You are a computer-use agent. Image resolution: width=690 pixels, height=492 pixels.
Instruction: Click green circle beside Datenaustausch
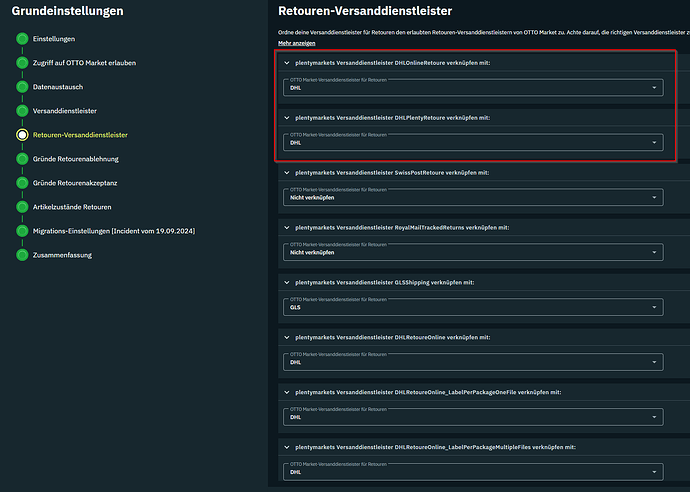pyautogui.click(x=22, y=87)
